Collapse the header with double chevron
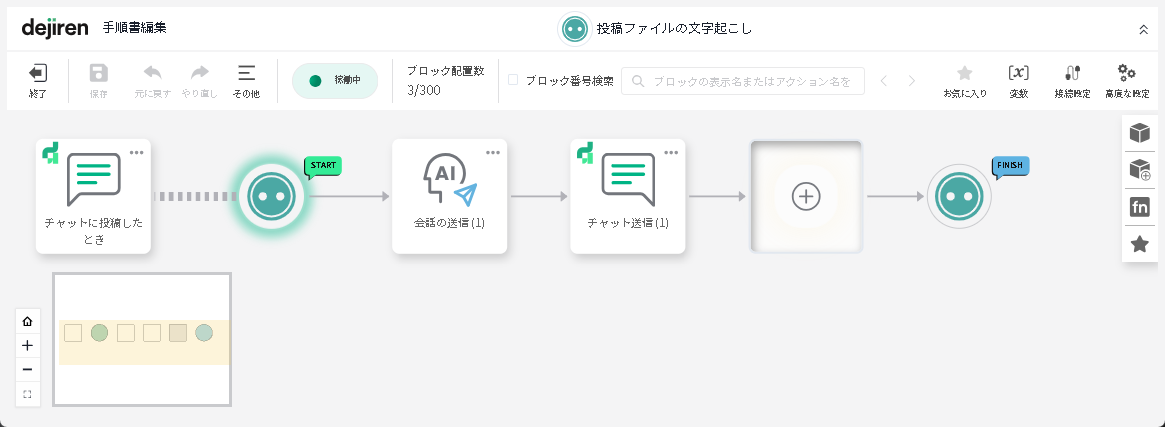 1144,29
